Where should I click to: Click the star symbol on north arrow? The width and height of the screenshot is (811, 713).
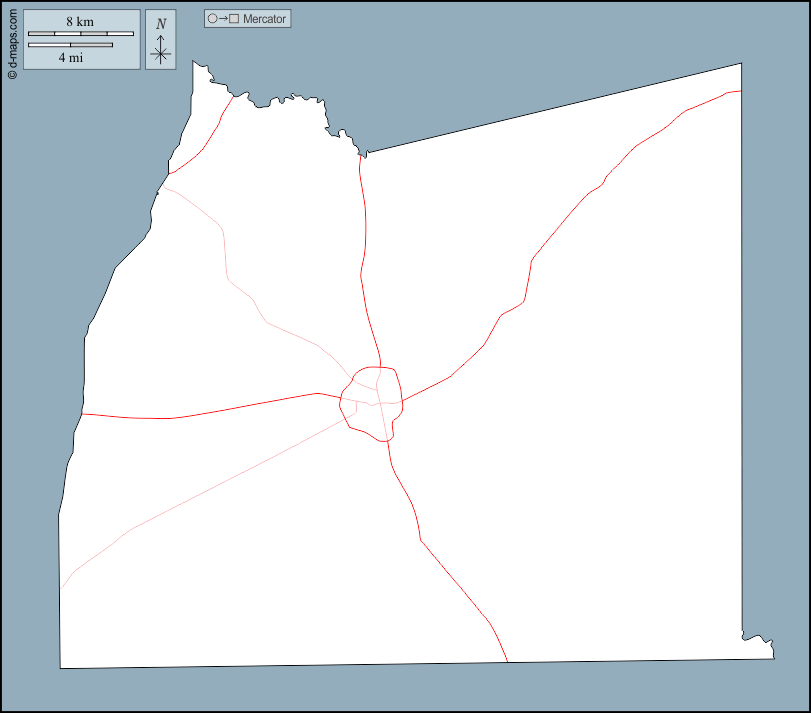160,54
